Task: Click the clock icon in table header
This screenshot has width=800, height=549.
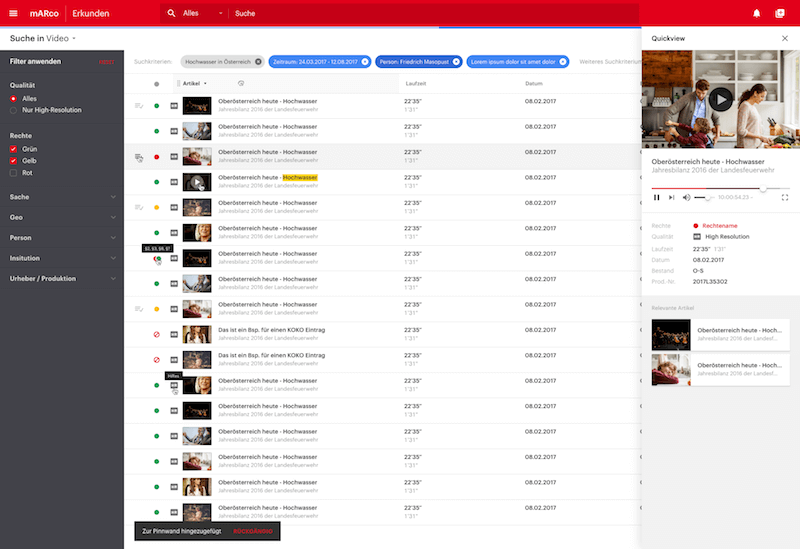Action: click(x=241, y=83)
